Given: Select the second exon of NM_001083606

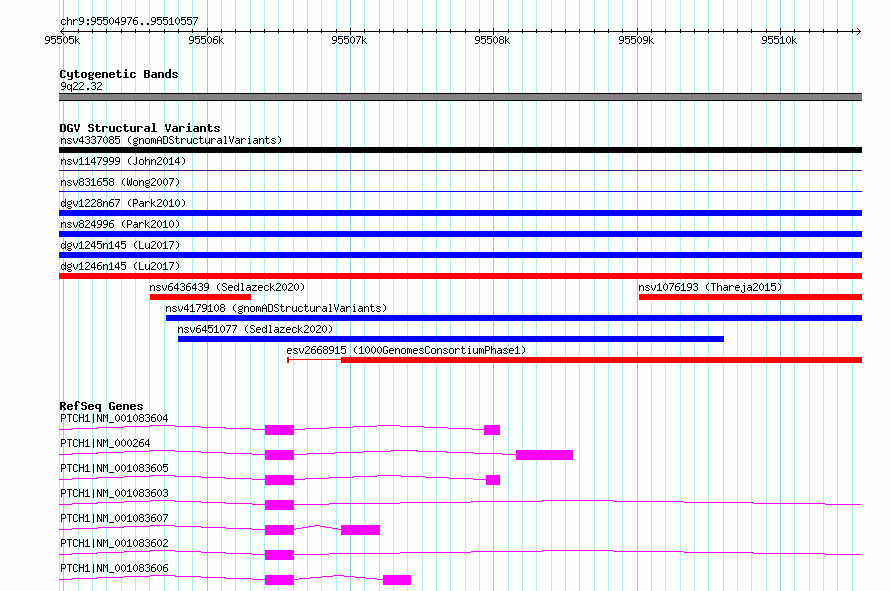Looking at the screenshot, I should [397, 580].
